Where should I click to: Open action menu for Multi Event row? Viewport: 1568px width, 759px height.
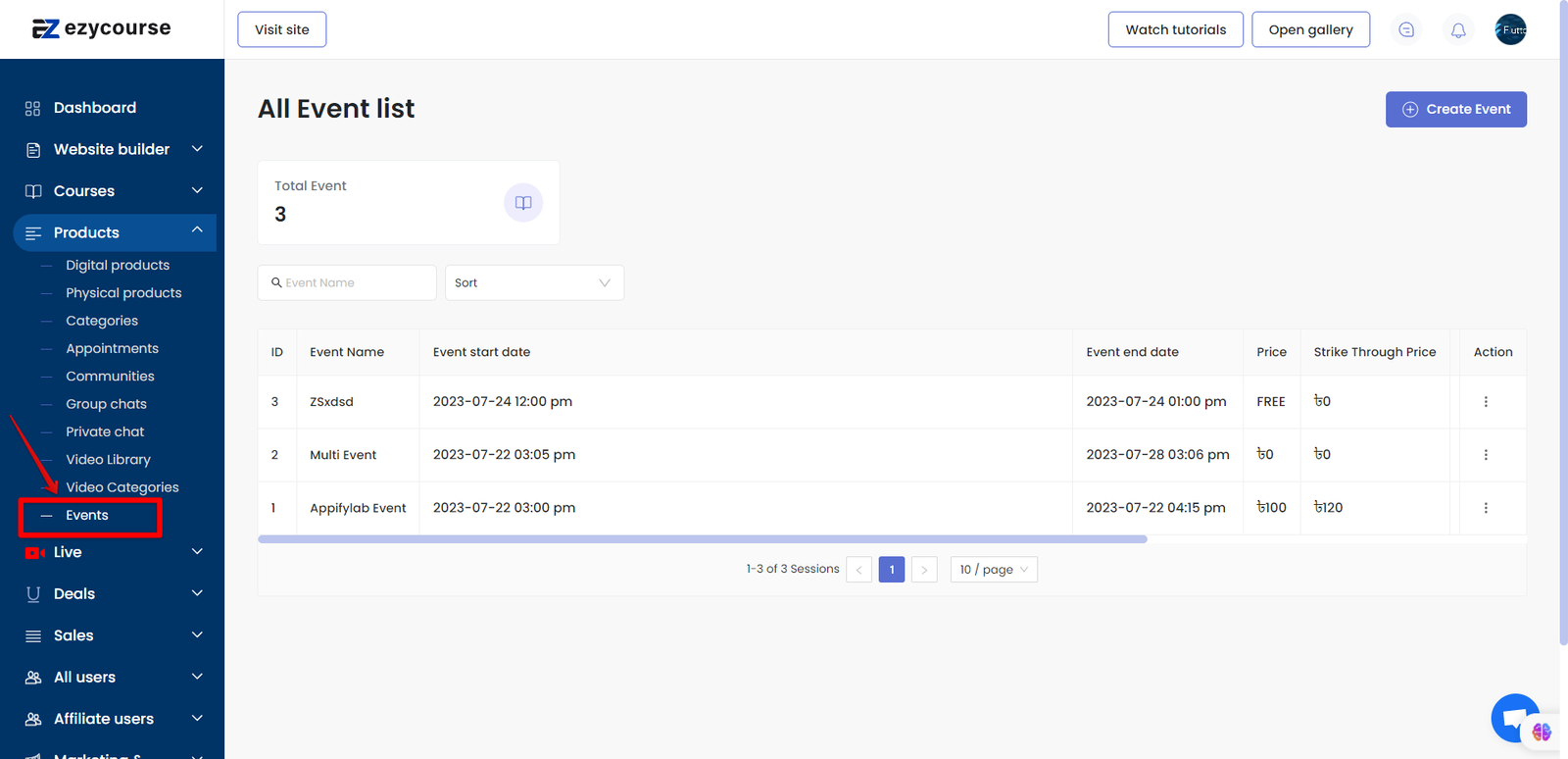(1486, 455)
